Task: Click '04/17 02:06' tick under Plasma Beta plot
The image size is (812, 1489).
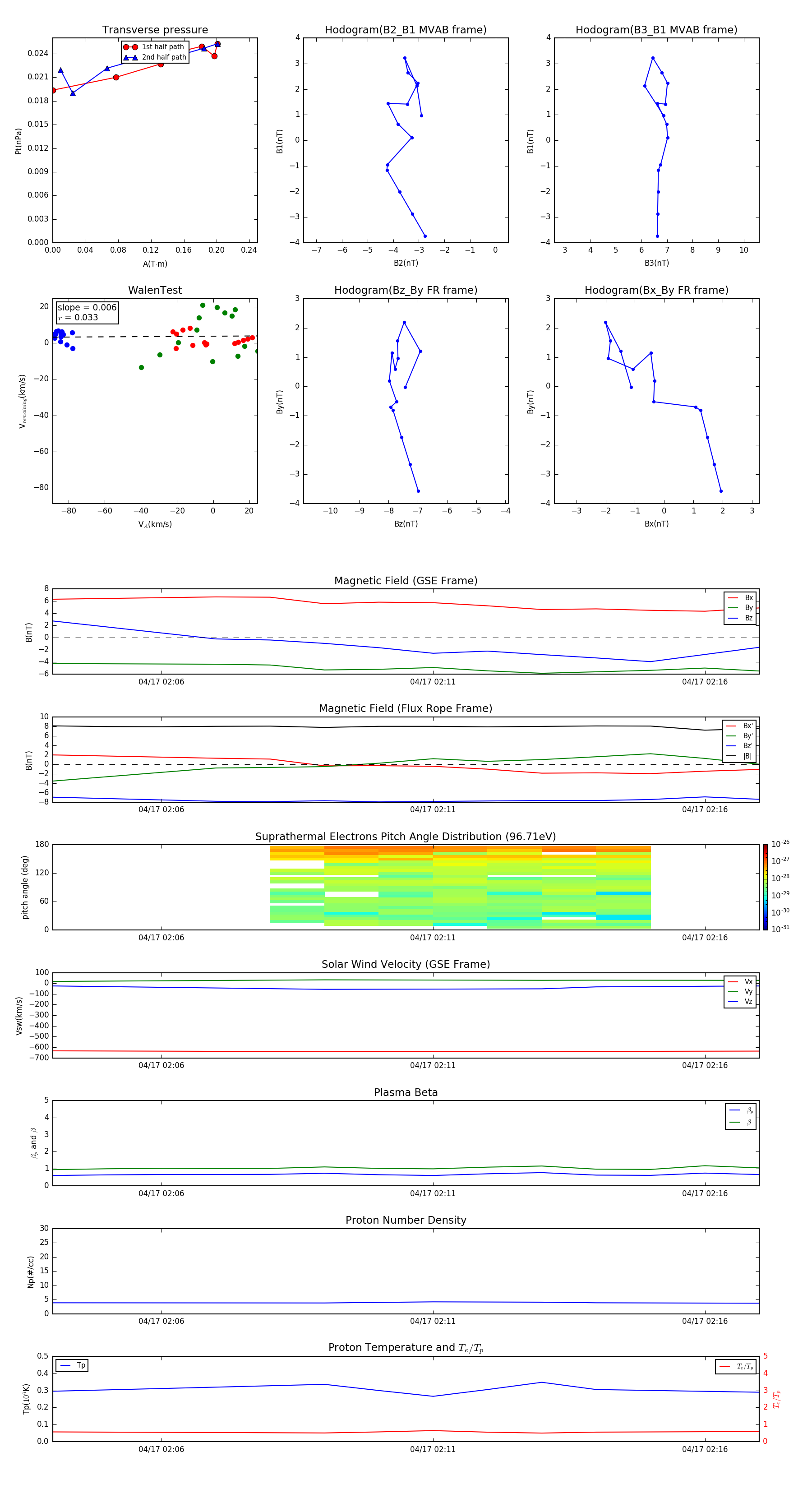Action: click(161, 1193)
